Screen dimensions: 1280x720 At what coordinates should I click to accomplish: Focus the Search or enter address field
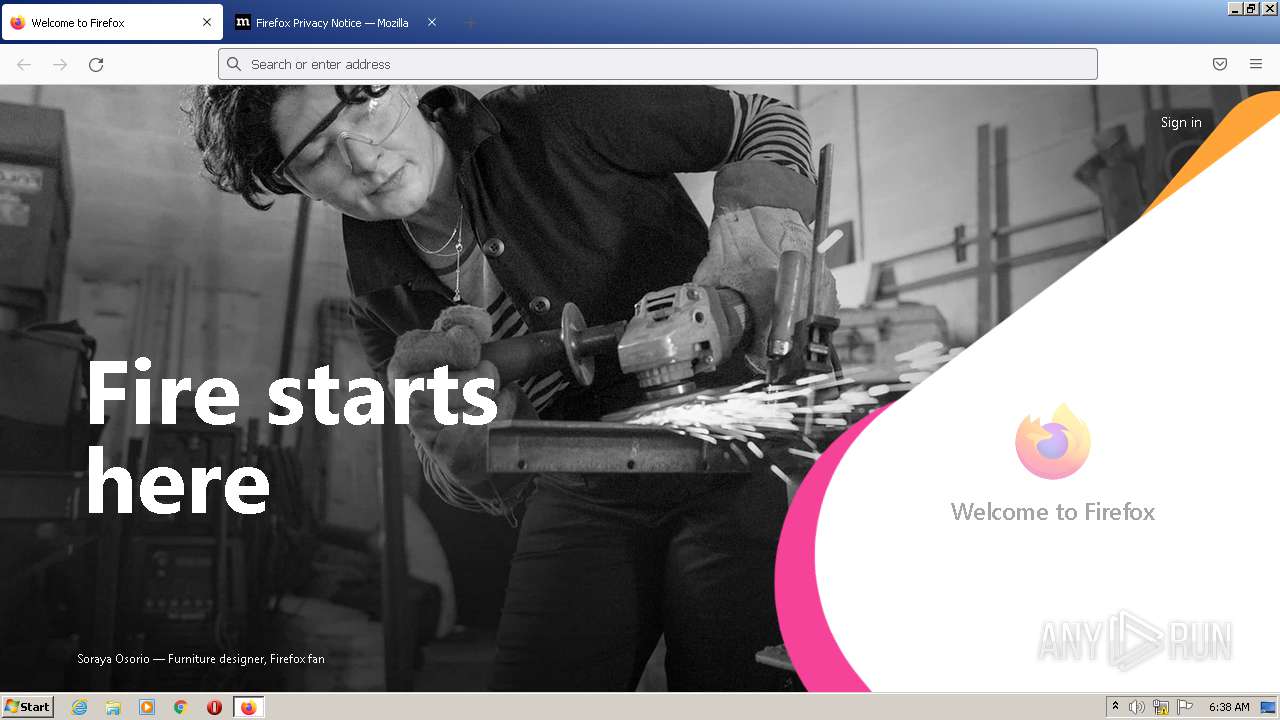coord(658,64)
